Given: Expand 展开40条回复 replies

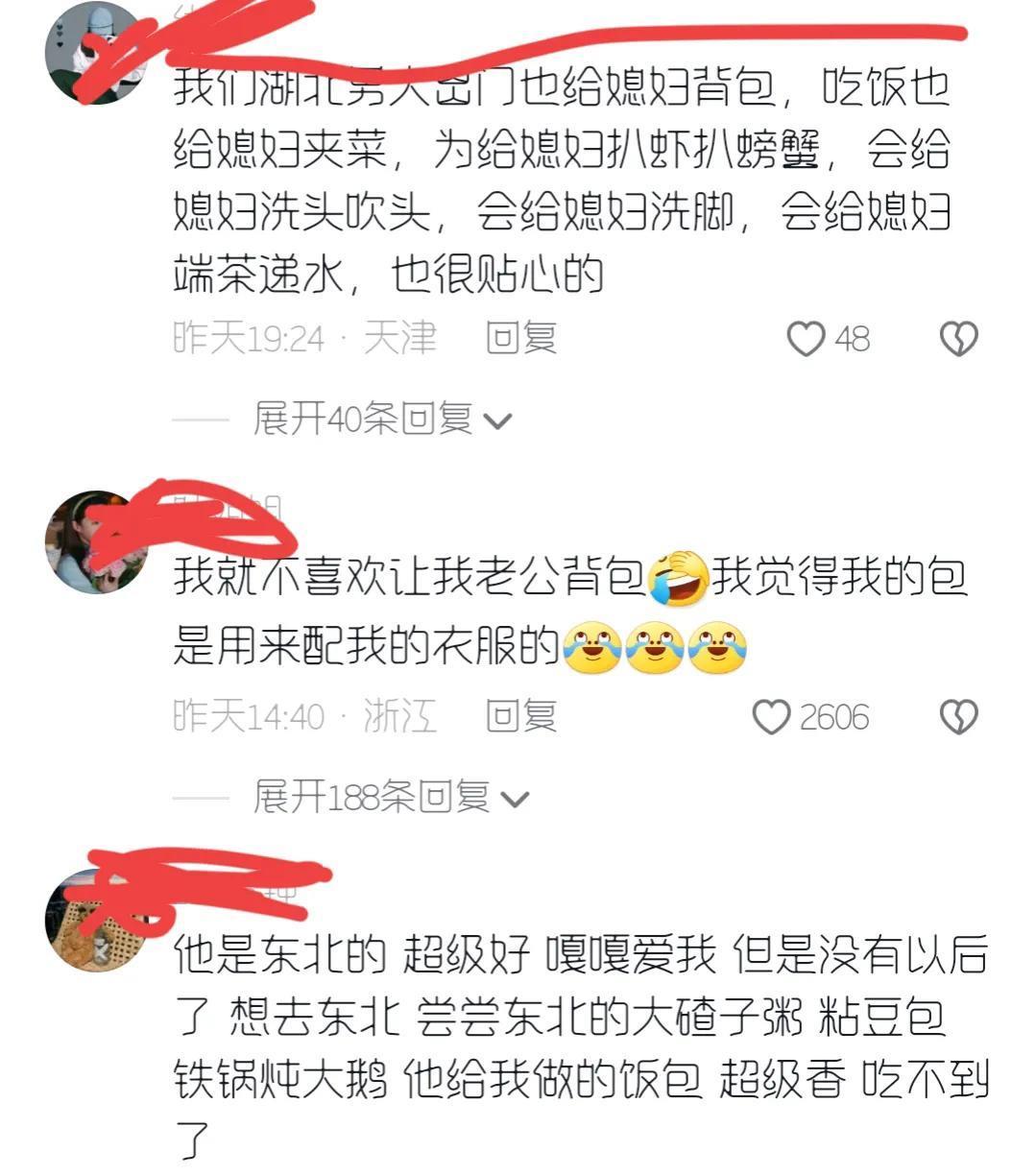Looking at the screenshot, I should (382, 419).
